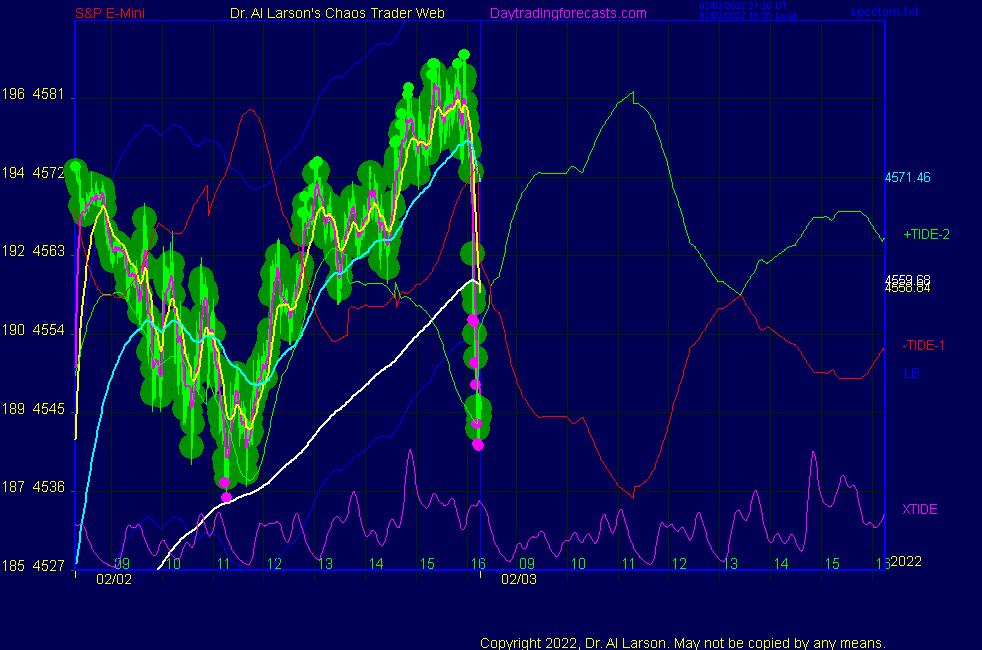This screenshot has height=650, width=982.
Task: Click the "02/02/2022 16:20 Local" timestamp
Action: tap(748, 16)
